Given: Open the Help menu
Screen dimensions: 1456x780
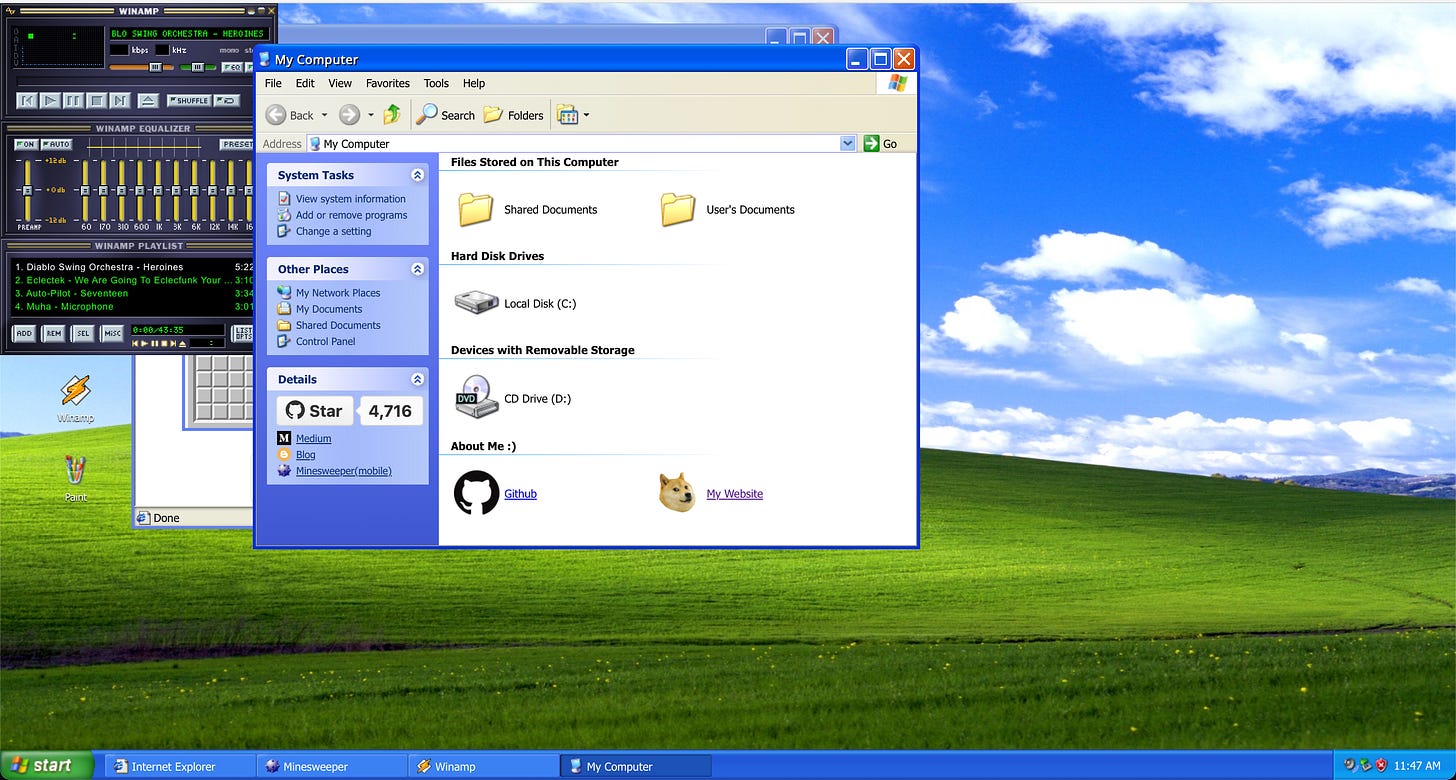Looking at the screenshot, I should 474,83.
